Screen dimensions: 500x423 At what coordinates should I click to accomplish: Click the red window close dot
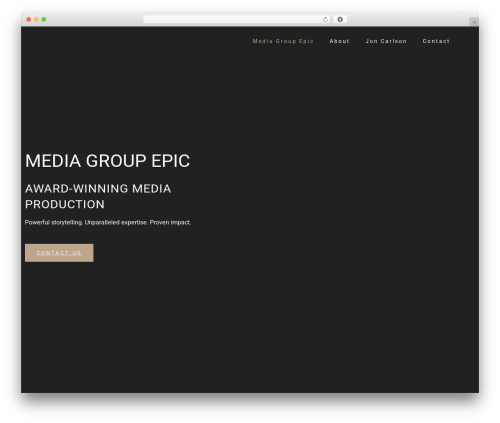coord(29,19)
